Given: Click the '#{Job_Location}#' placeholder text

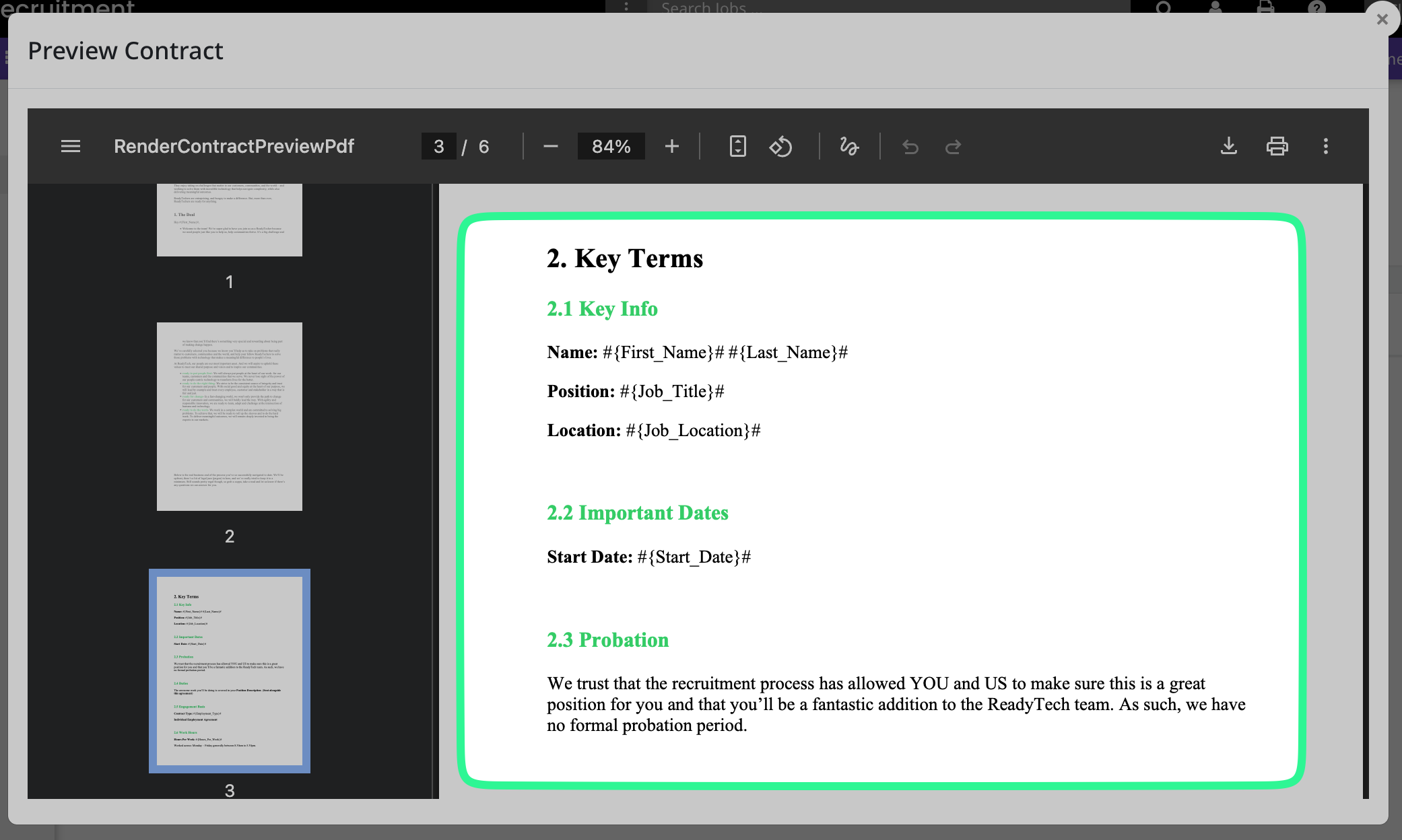Looking at the screenshot, I should click(x=693, y=431).
